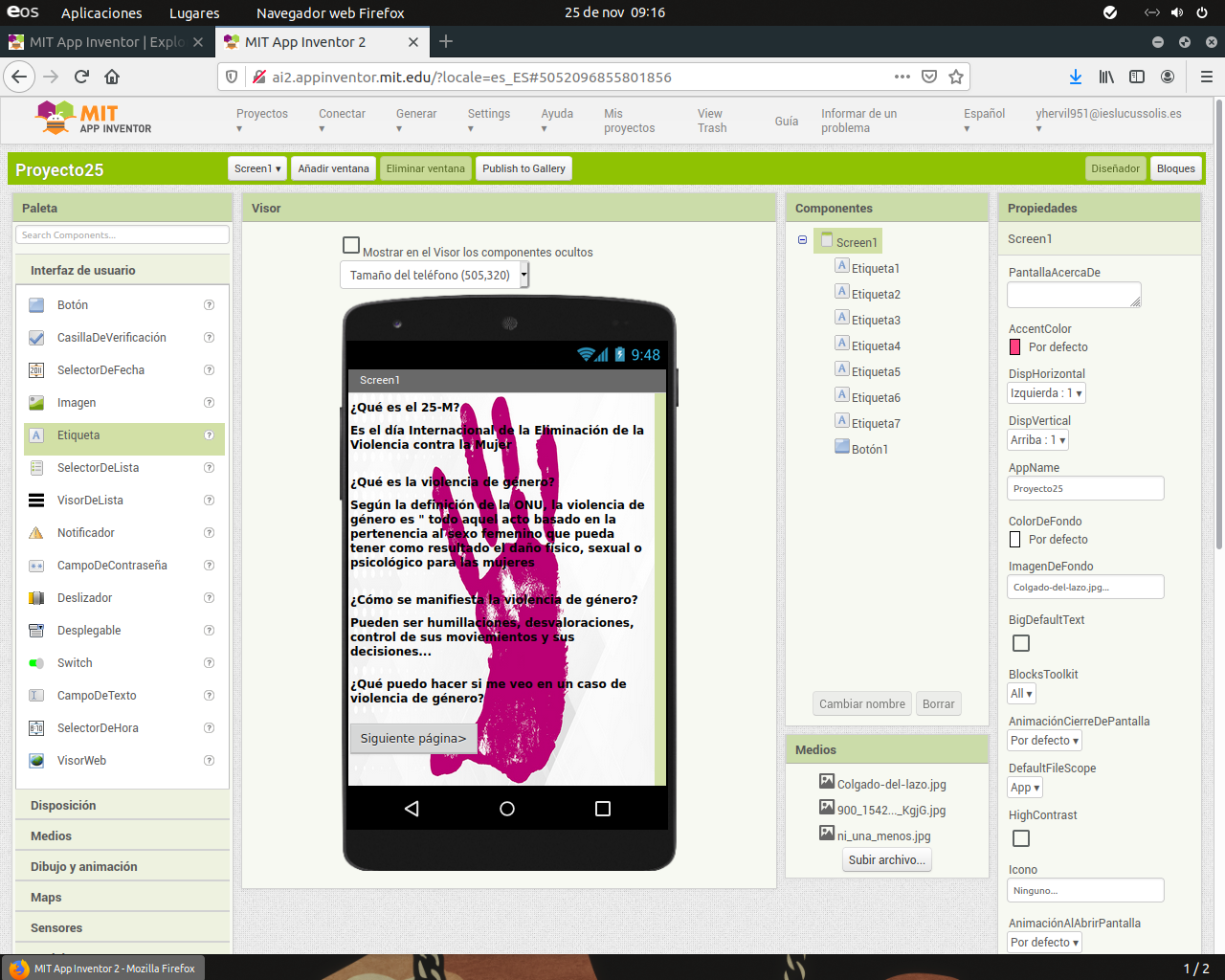Reload the page in Firefox

tap(81, 77)
